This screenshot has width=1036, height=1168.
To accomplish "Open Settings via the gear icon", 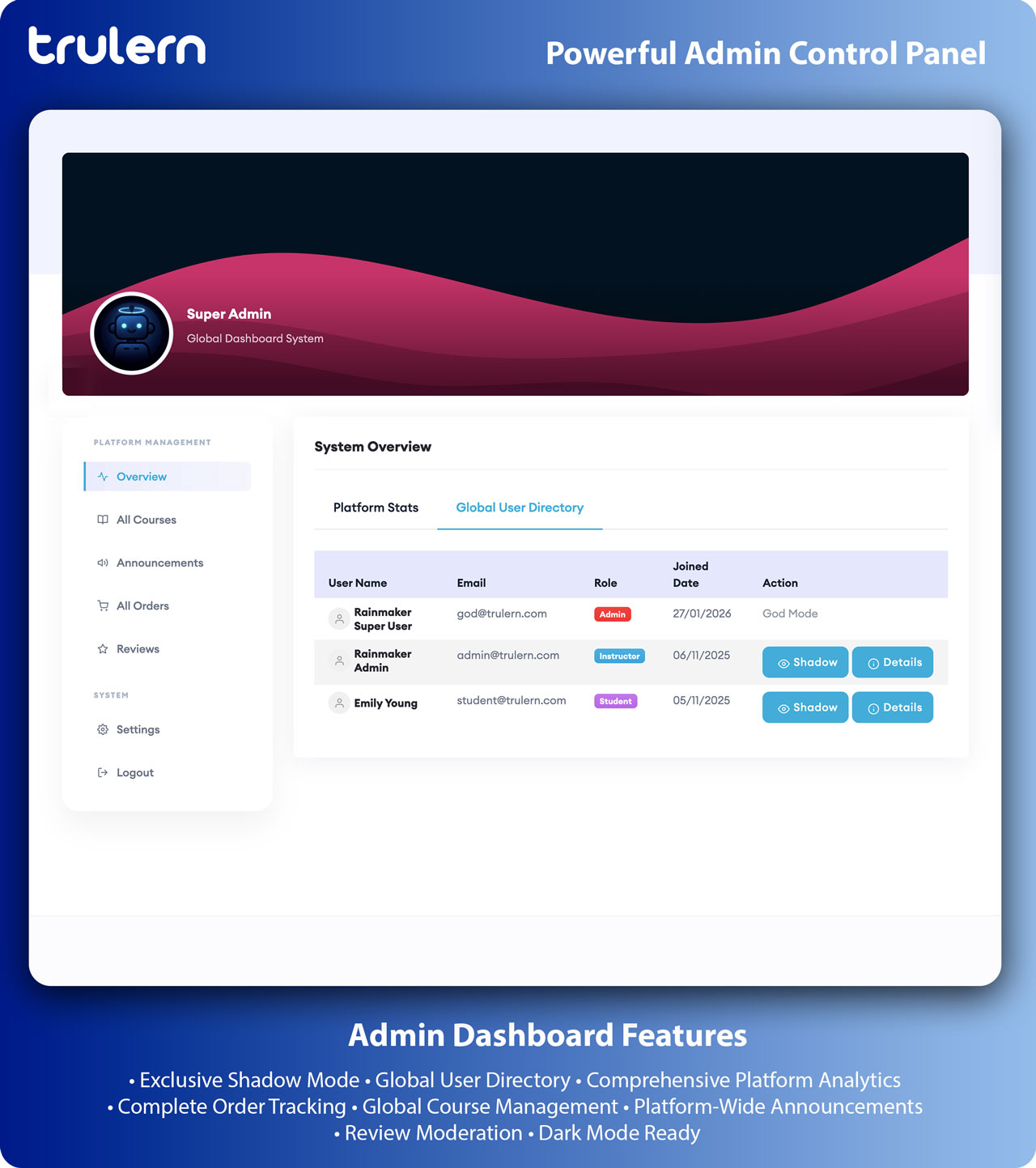I will (102, 729).
